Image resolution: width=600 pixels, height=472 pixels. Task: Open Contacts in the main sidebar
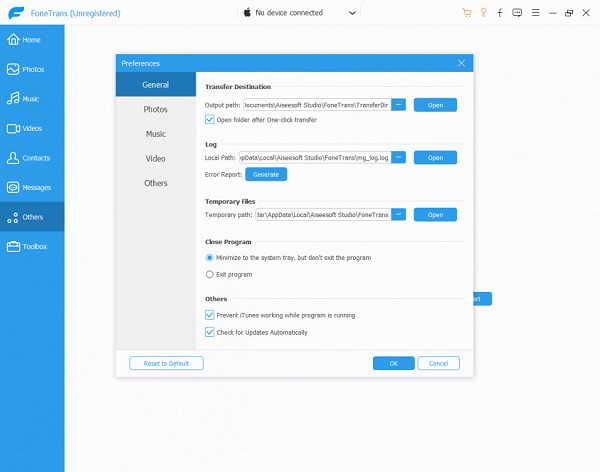coord(32,158)
